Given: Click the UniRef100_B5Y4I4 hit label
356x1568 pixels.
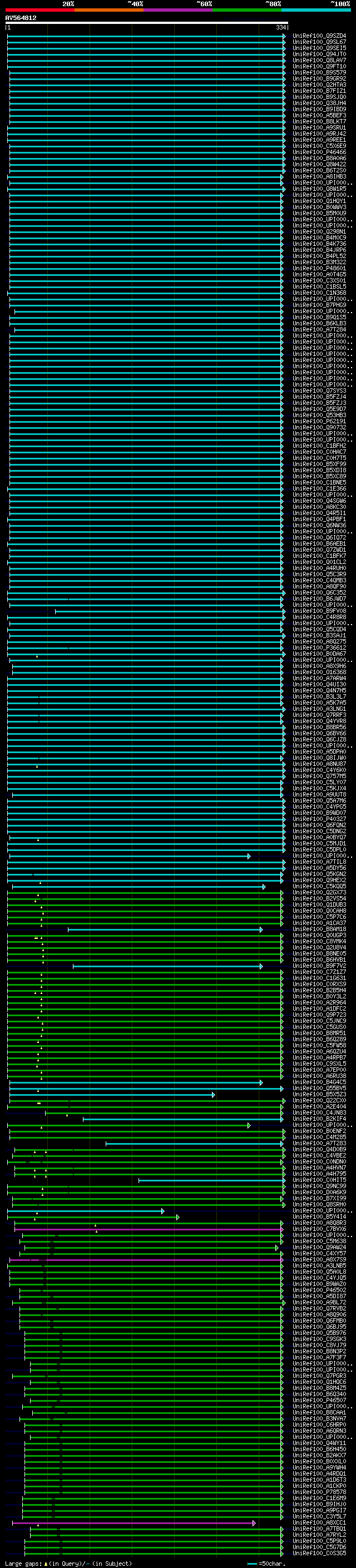Looking at the screenshot, I should click(319, 1218).
